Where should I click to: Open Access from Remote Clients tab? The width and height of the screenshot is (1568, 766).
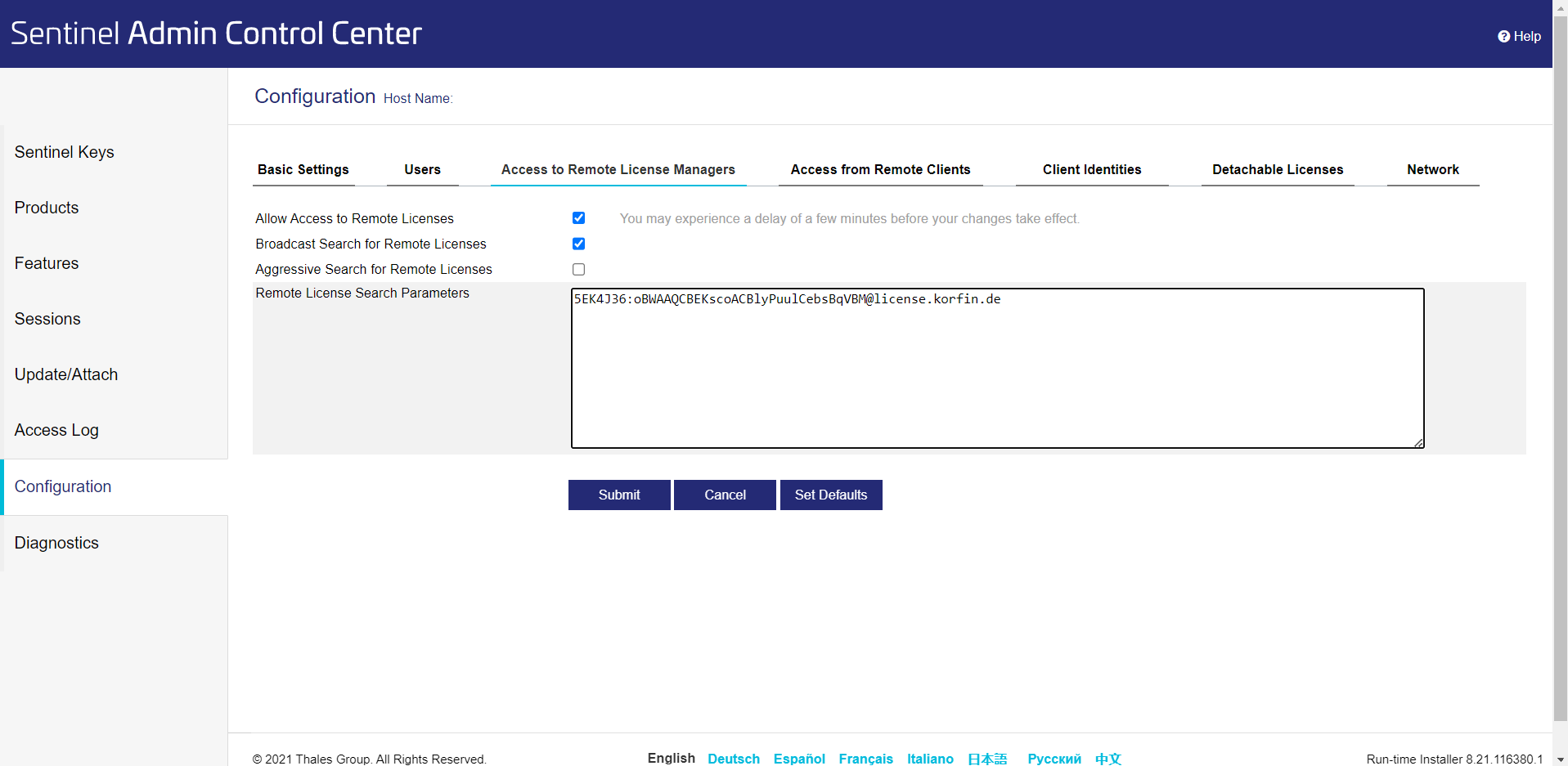point(880,169)
